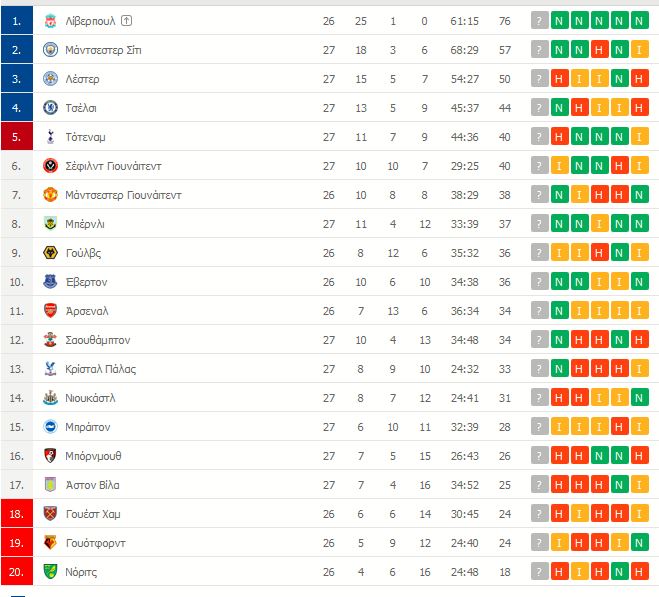
Task: Open the Μάντσεστερ Γιουνάιτεντ team link
Action: coord(123,195)
